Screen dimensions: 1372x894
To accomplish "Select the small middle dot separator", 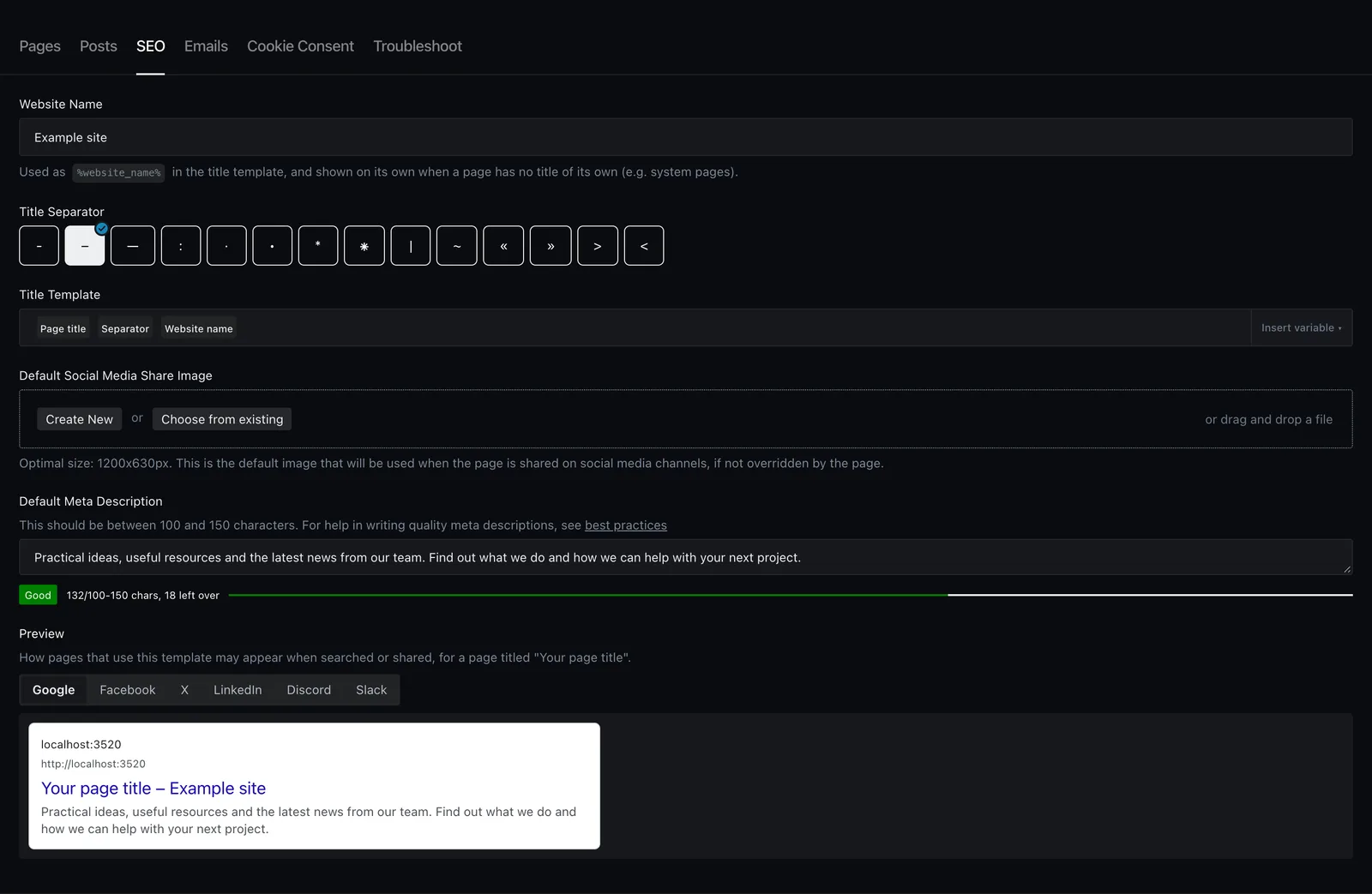I will (x=226, y=246).
